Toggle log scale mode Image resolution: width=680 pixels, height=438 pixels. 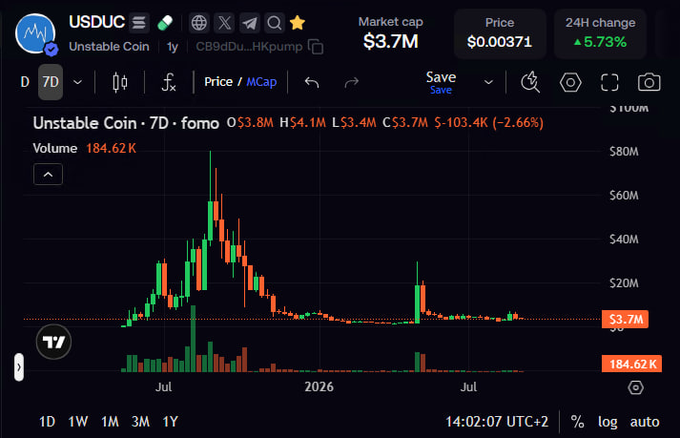[x=608, y=422]
